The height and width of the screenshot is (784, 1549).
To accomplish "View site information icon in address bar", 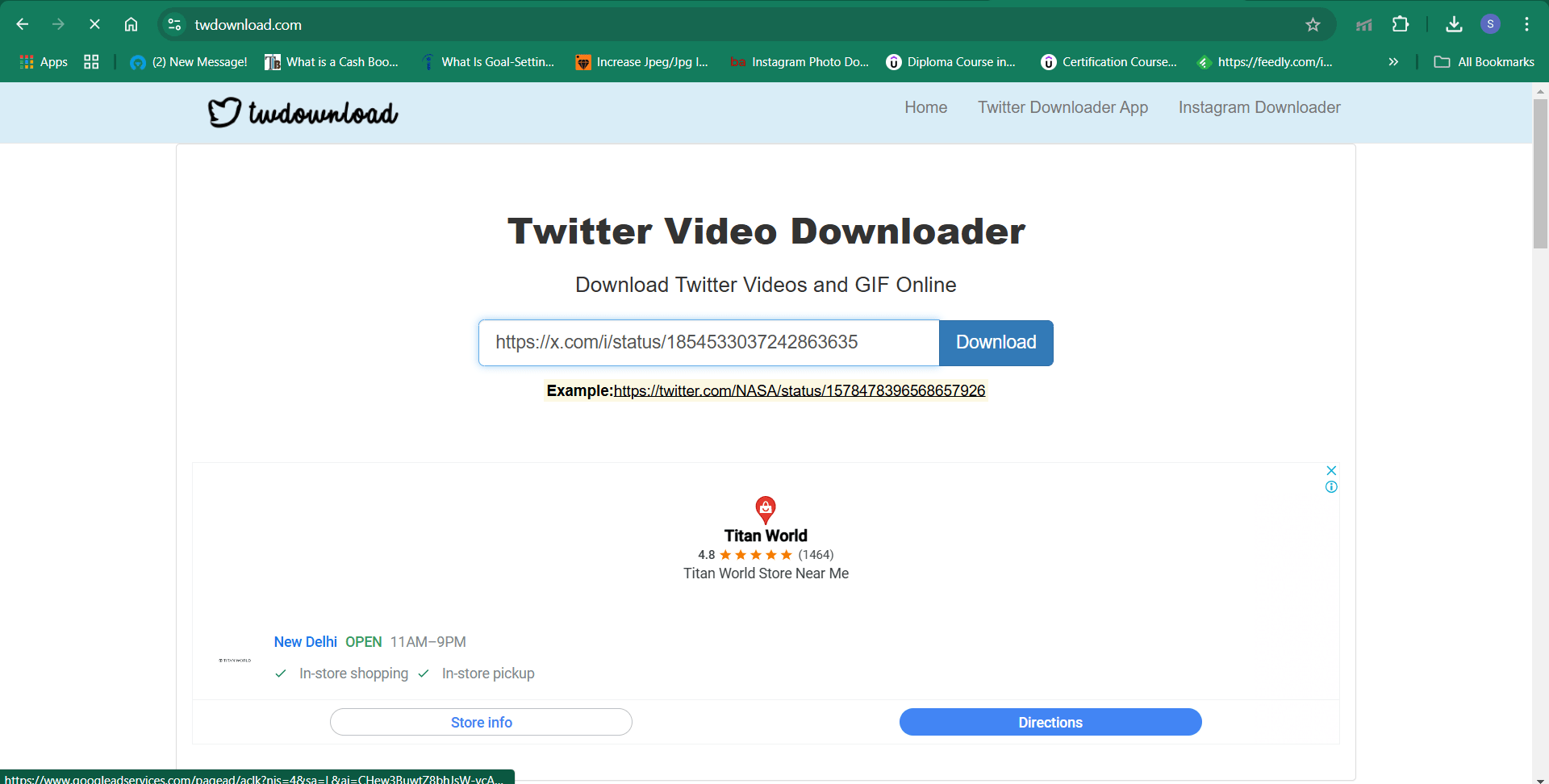I will (174, 24).
